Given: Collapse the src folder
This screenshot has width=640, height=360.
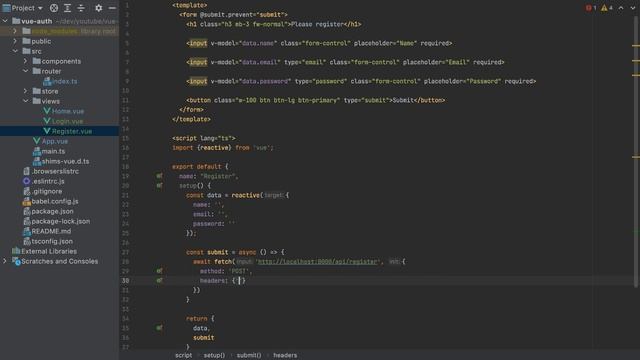Looking at the screenshot, I should tap(15, 51).
